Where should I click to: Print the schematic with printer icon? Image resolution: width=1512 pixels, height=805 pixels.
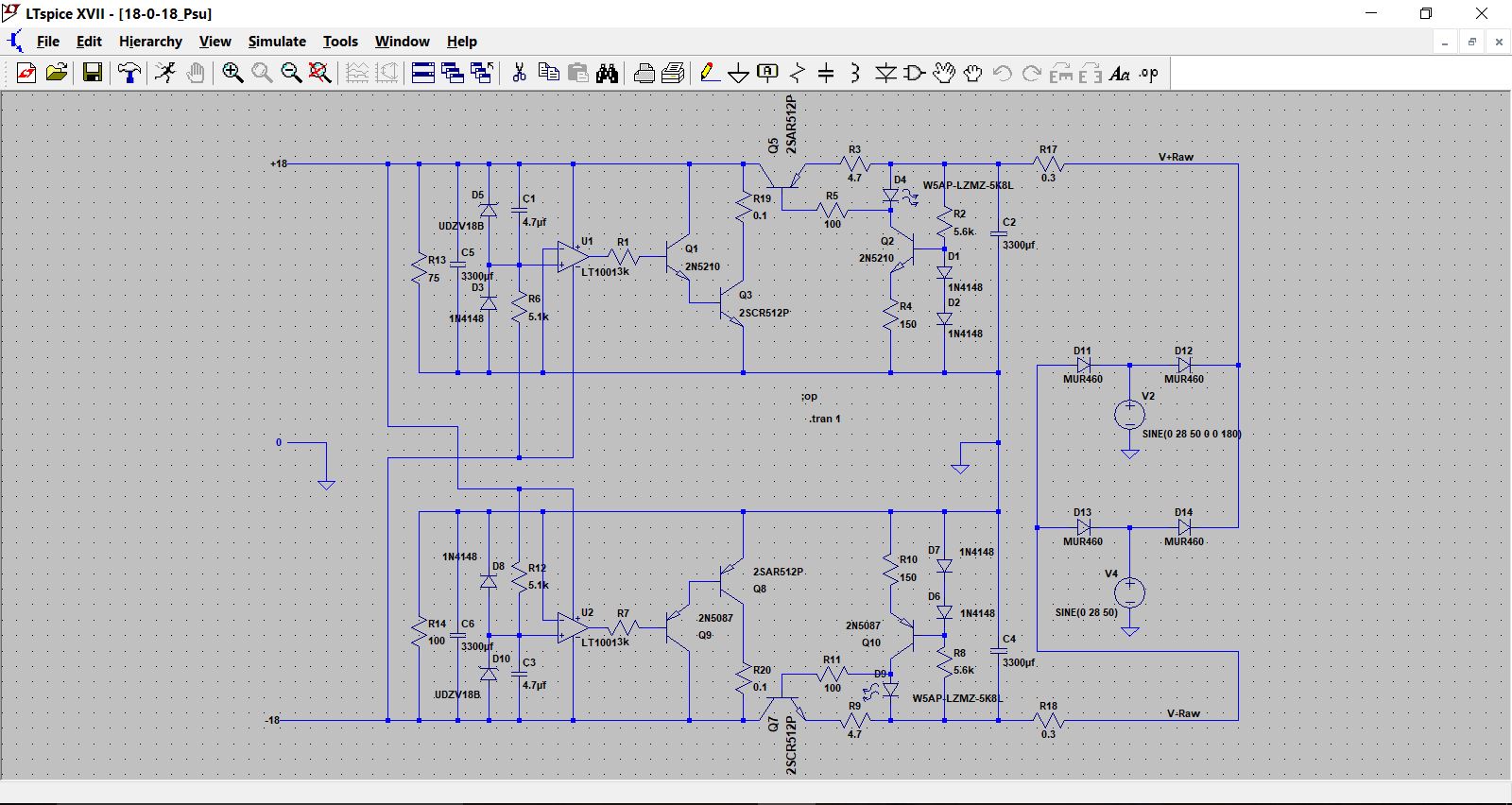(674, 73)
